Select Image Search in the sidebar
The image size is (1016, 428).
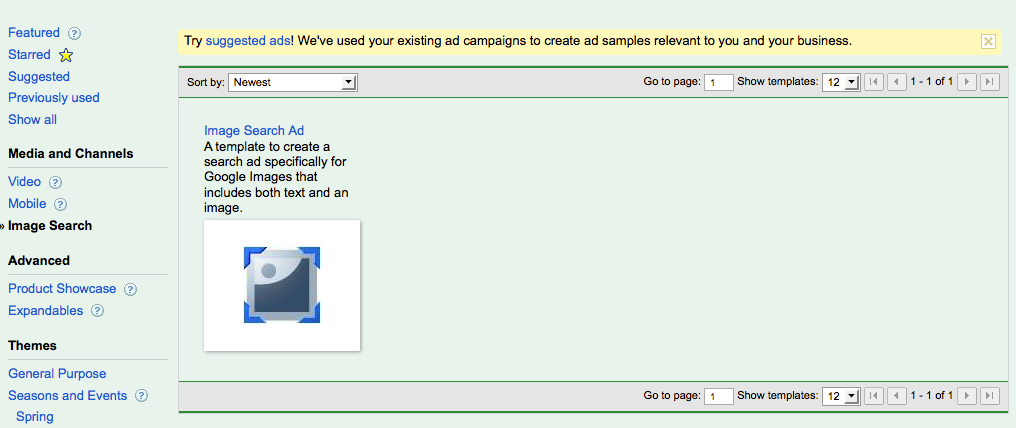[50, 226]
